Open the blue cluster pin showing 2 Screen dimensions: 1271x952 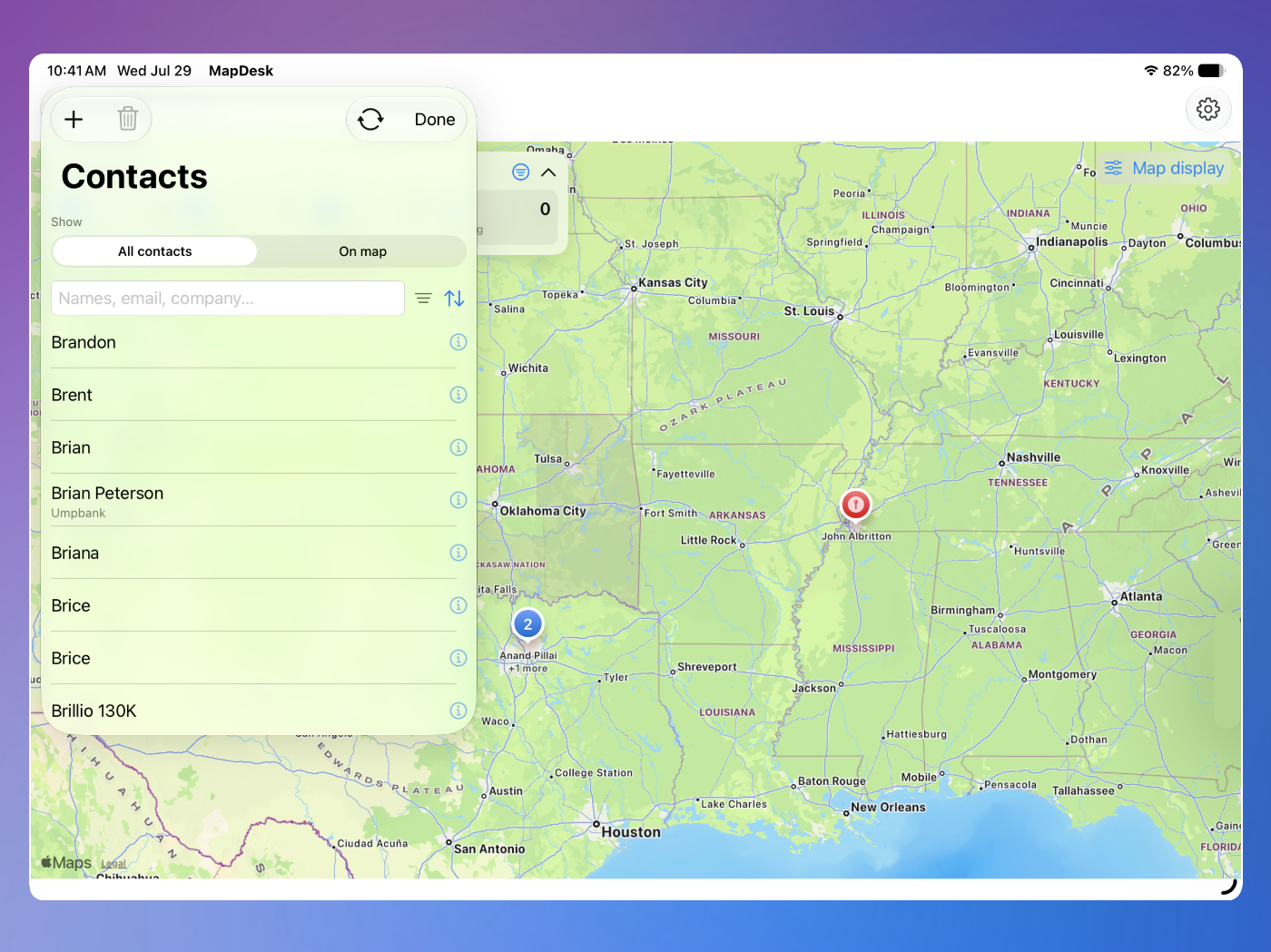(x=527, y=624)
